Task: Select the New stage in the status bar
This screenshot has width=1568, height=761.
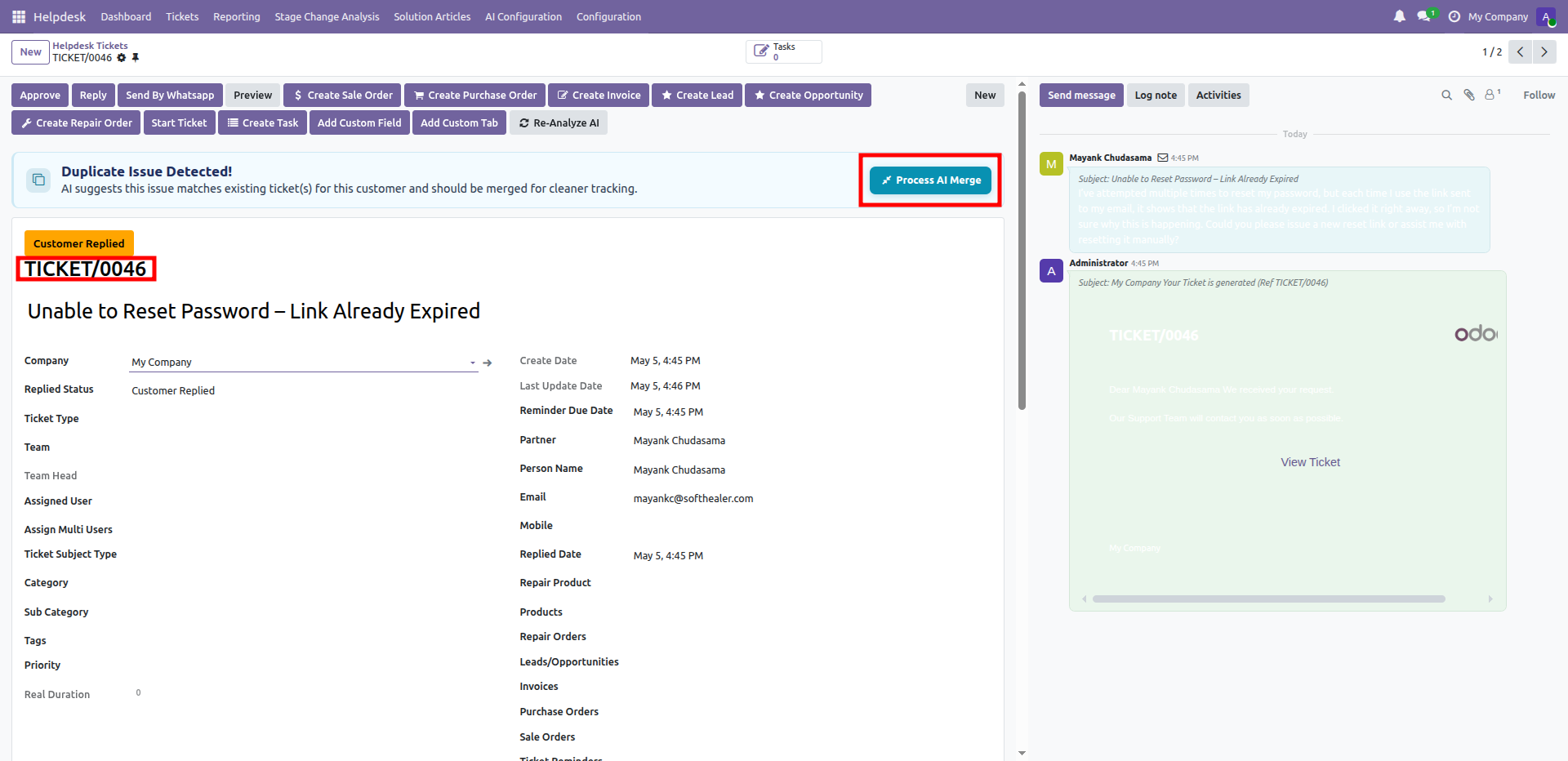Action: [x=985, y=96]
